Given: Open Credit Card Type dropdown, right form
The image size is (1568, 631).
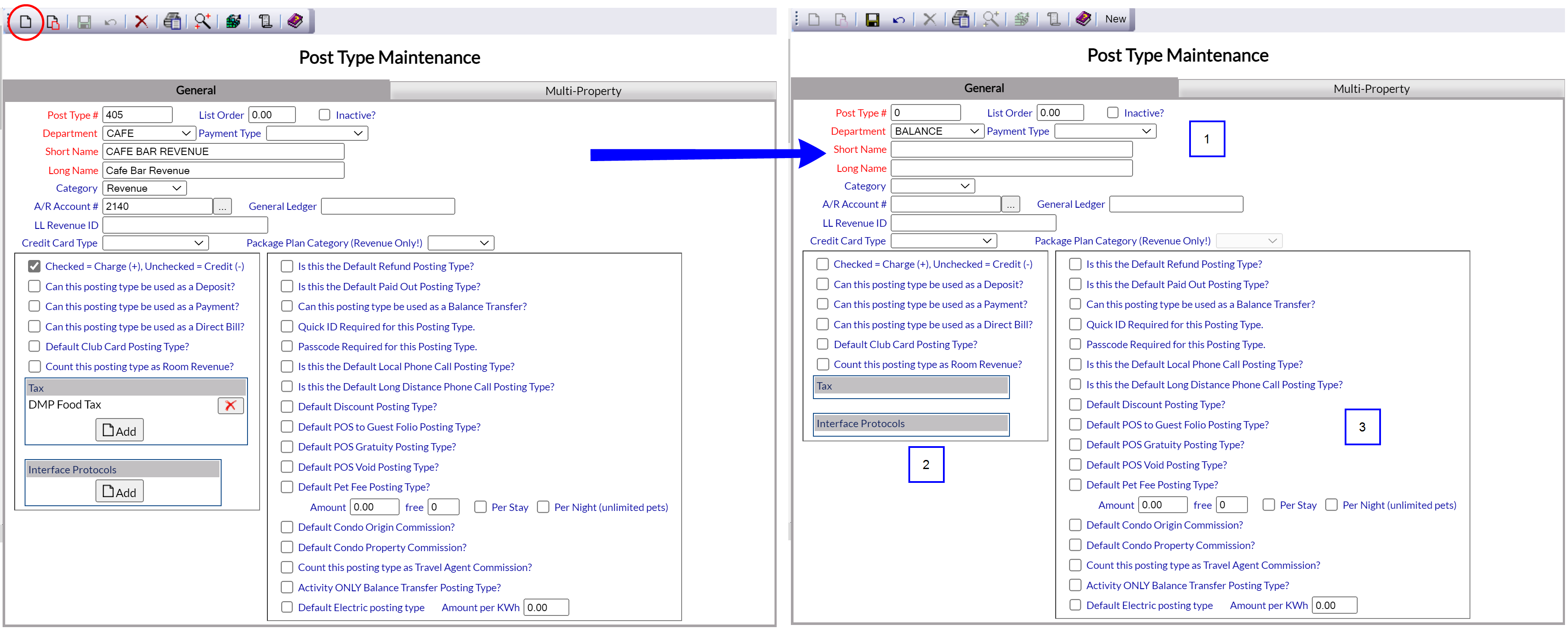Looking at the screenshot, I should pos(944,241).
